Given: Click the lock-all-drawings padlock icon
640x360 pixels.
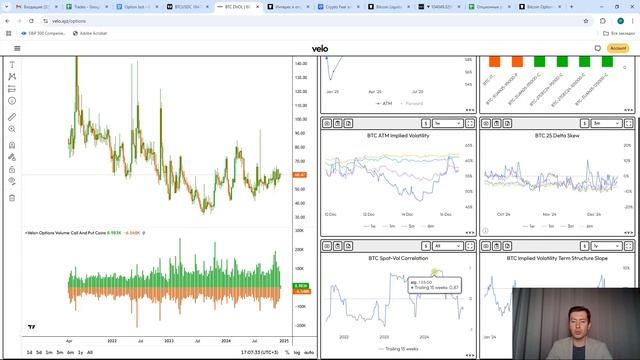Looking at the screenshot, I should (x=12, y=169).
